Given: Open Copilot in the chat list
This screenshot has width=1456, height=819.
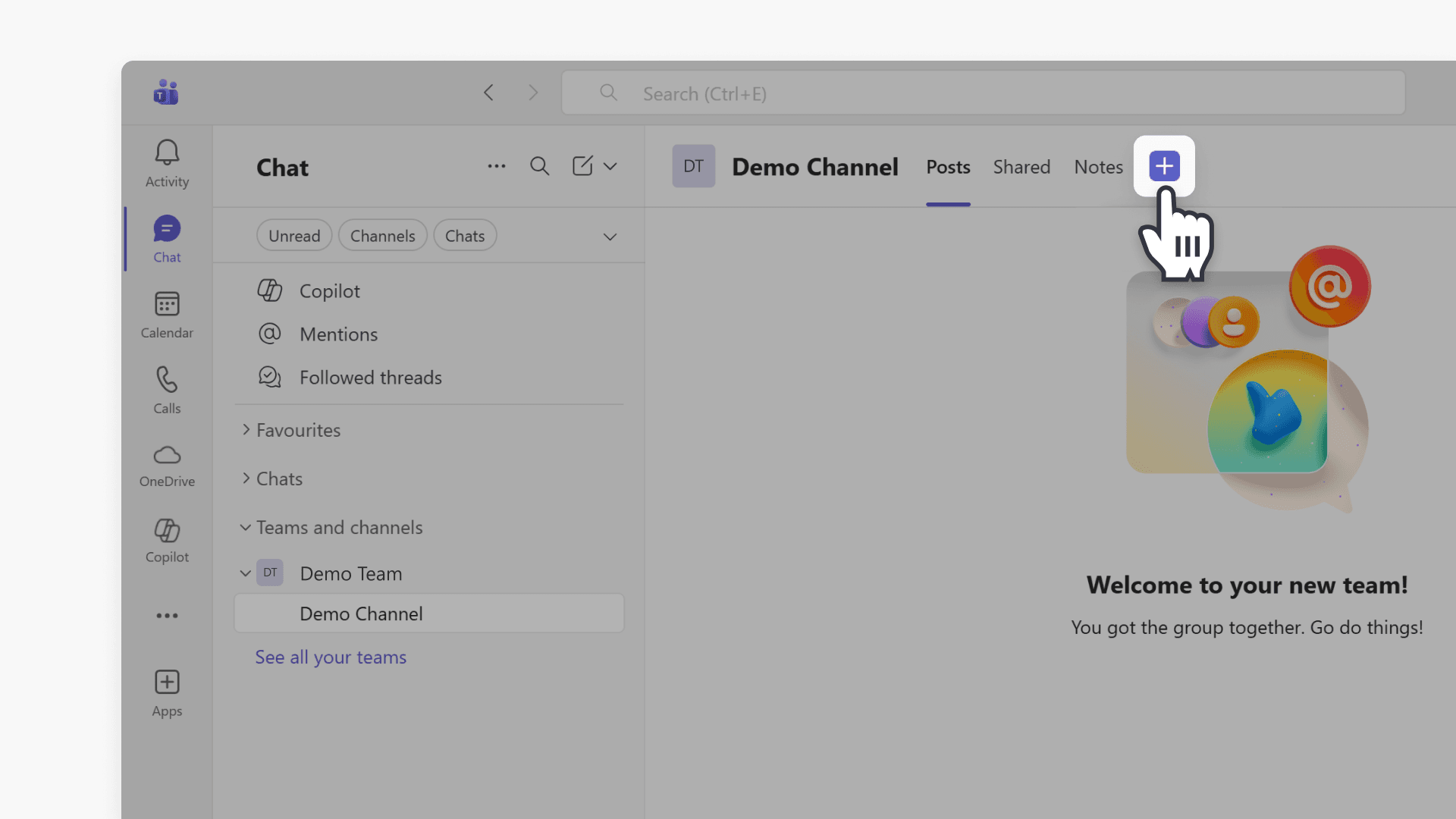Looking at the screenshot, I should 329,290.
